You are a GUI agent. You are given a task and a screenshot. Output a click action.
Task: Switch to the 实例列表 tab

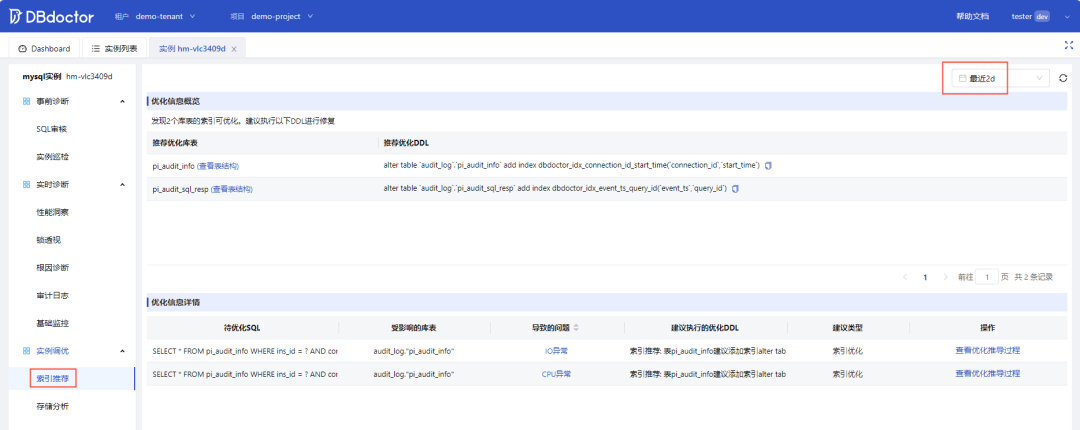coord(114,49)
